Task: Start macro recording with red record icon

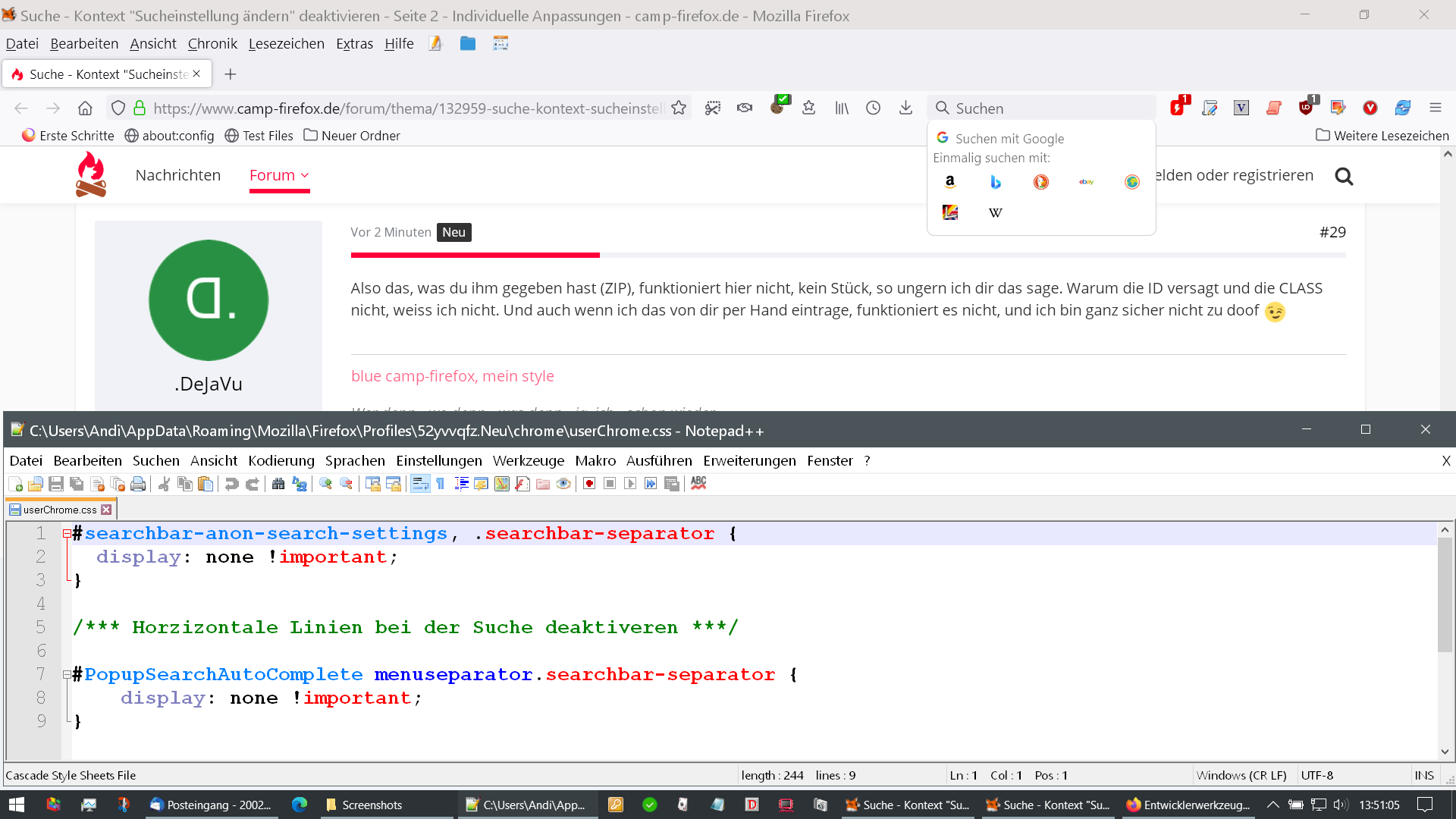Action: [x=589, y=484]
